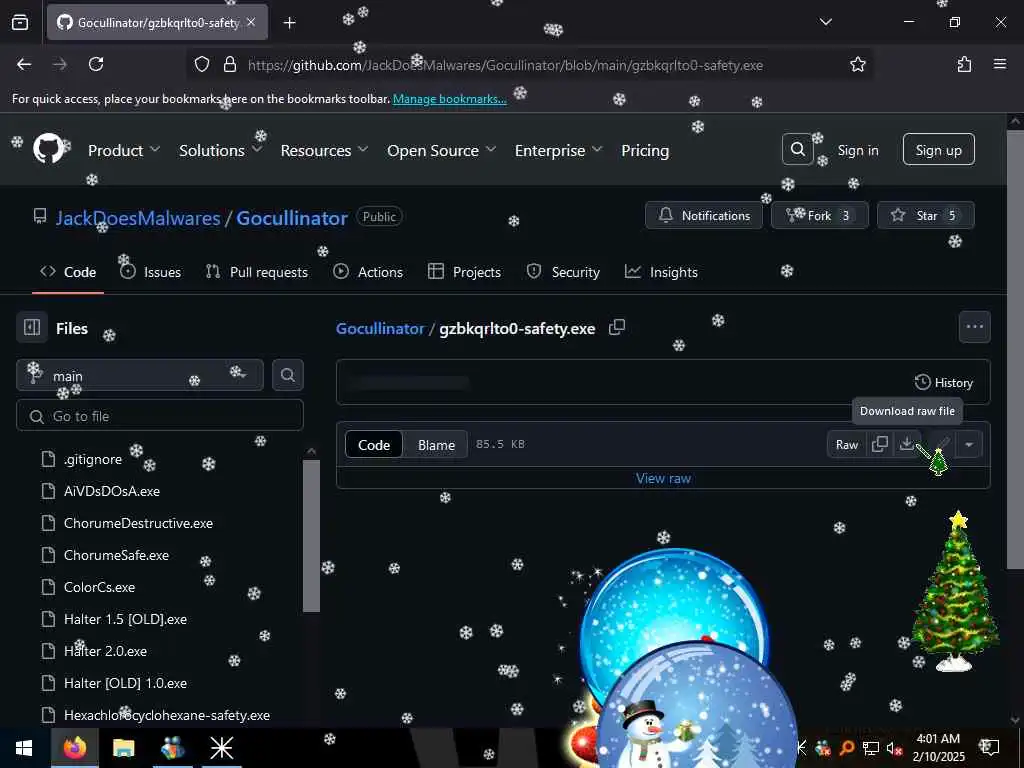Click the search files magnifier button
This screenshot has width=1024, height=768.
click(x=287, y=375)
